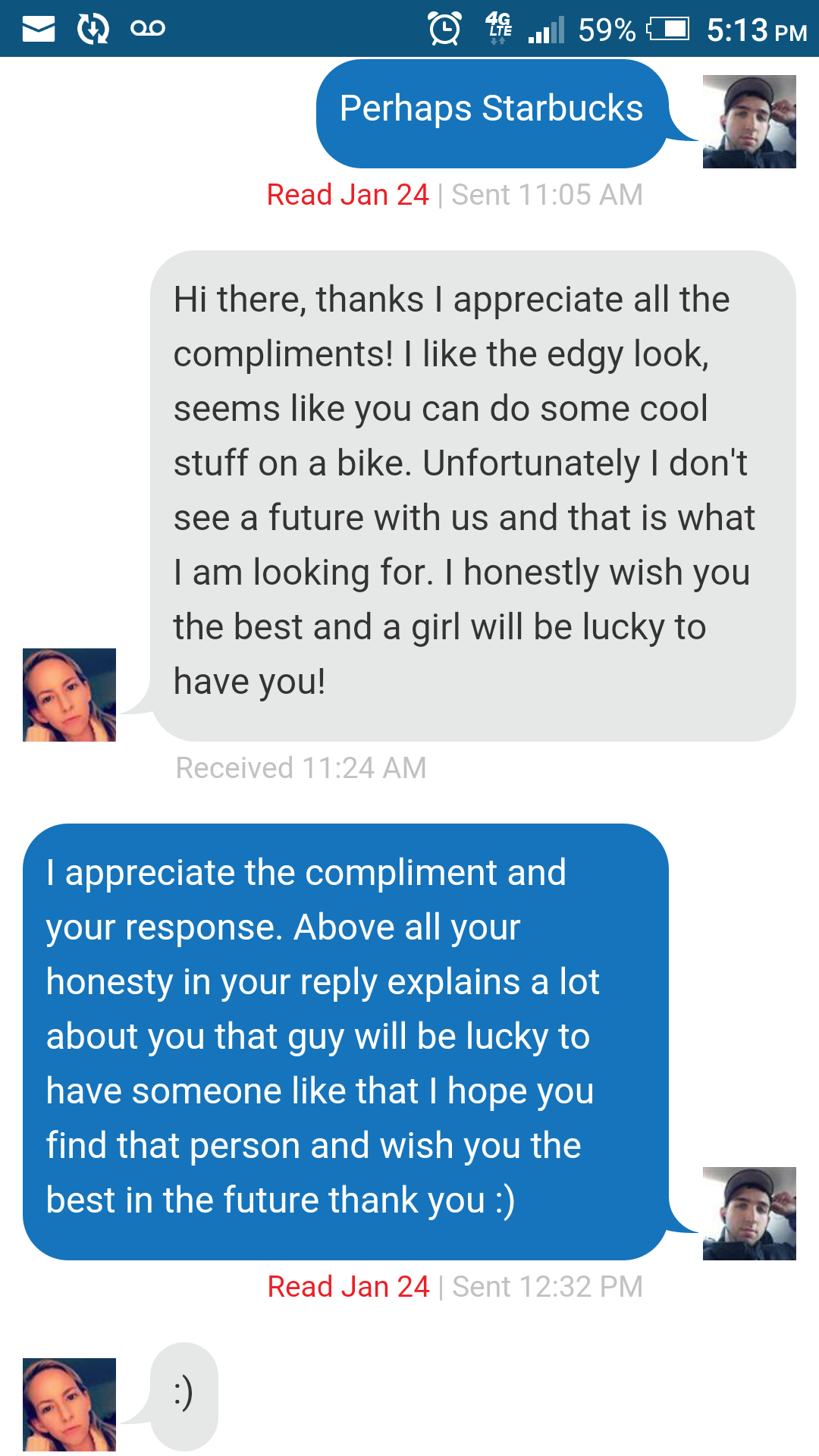The image size is (819, 1456).
Task: Tap the mail notification icon
Action: (39, 30)
